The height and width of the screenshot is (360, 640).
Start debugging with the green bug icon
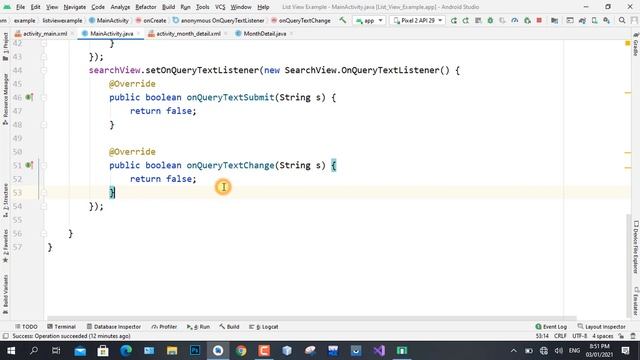490,20
